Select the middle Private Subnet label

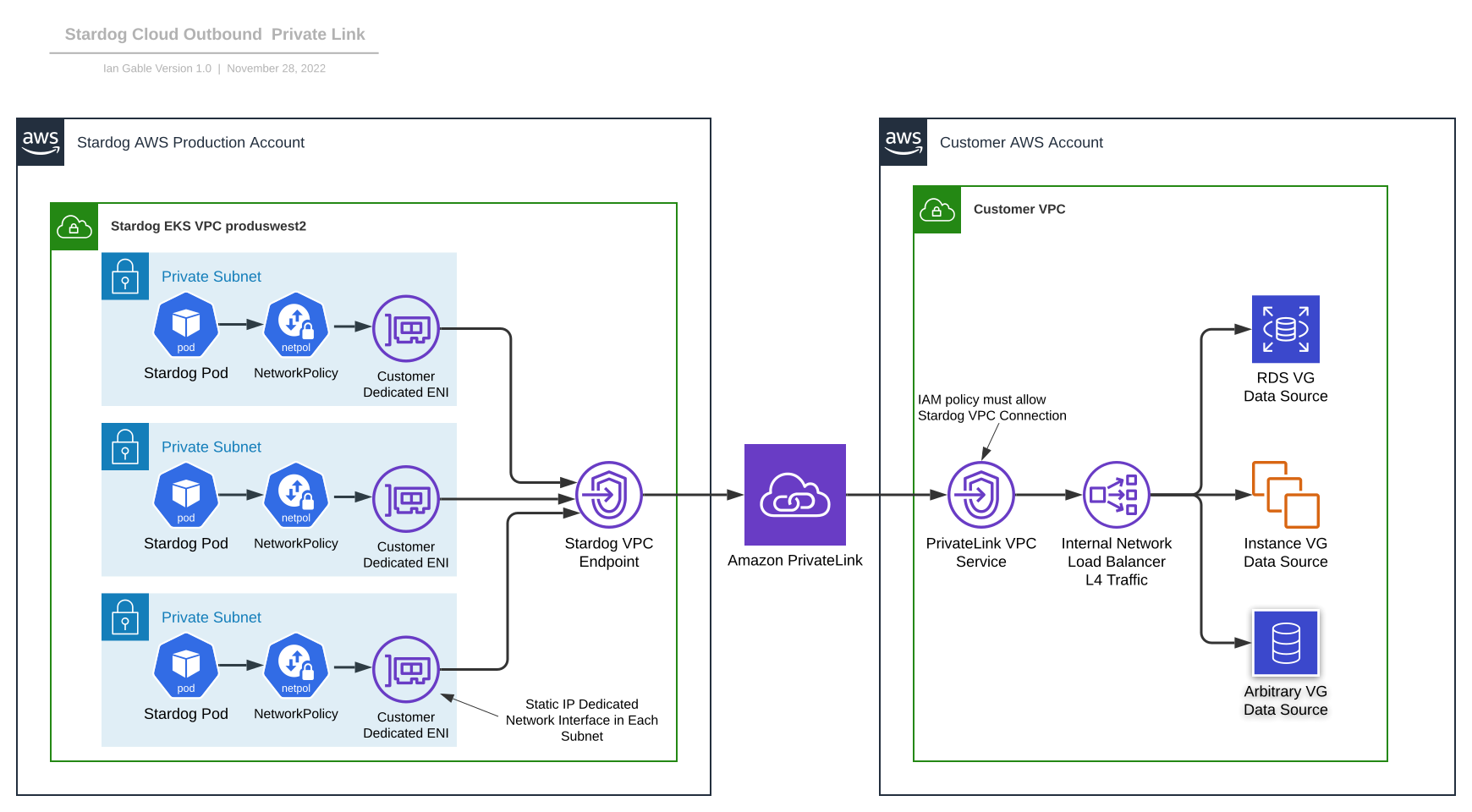pyautogui.click(x=211, y=447)
